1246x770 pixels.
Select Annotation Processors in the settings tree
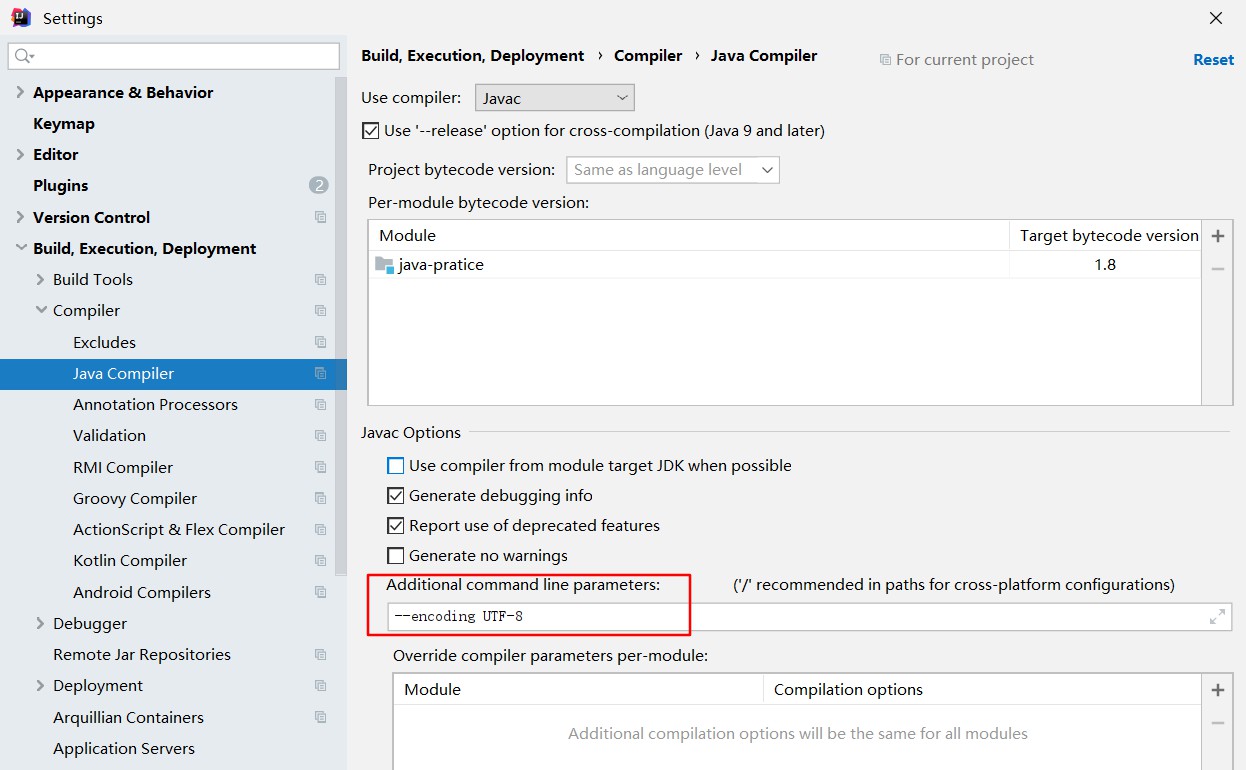pos(155,404)
